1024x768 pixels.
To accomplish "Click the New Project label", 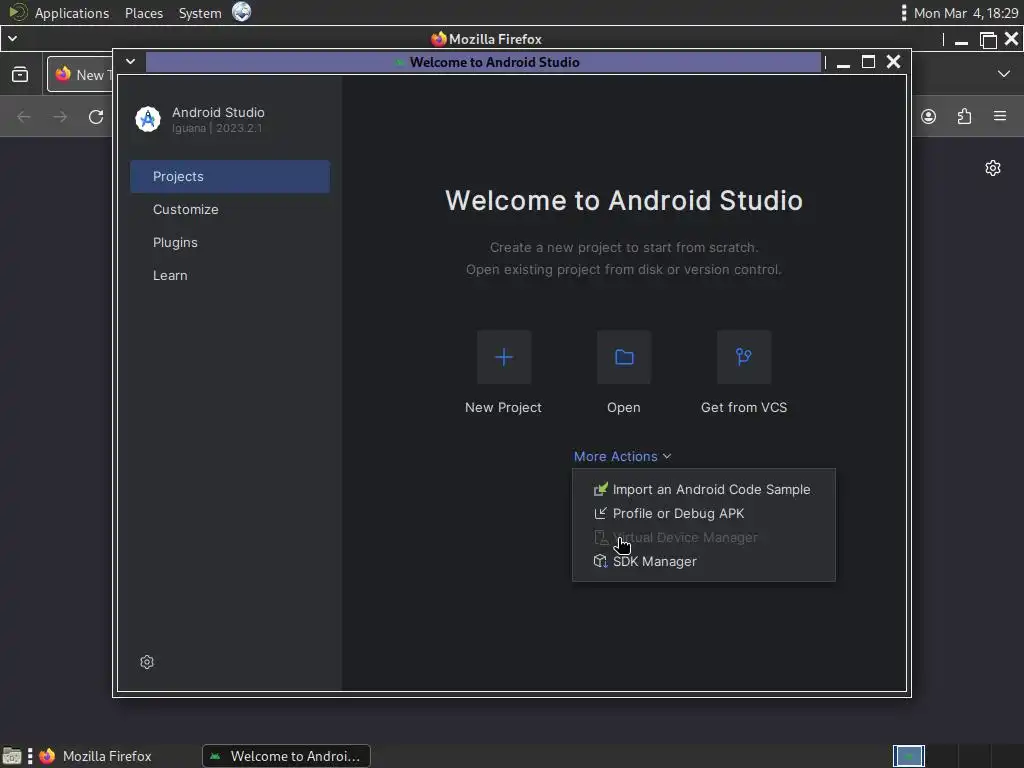I will point(503,407).
